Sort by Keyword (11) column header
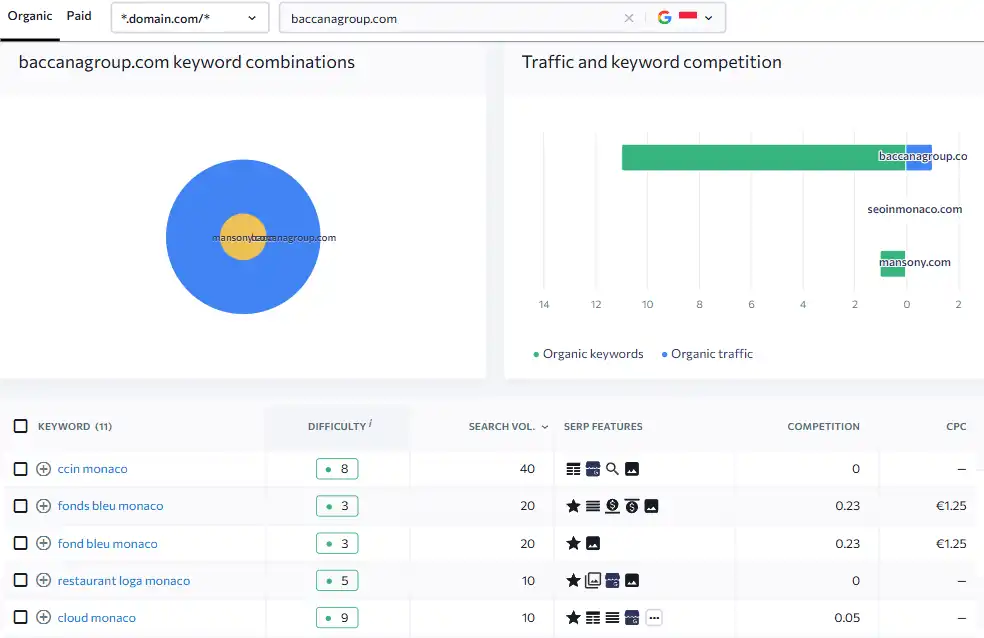984x638 pixels. point(75,427)
